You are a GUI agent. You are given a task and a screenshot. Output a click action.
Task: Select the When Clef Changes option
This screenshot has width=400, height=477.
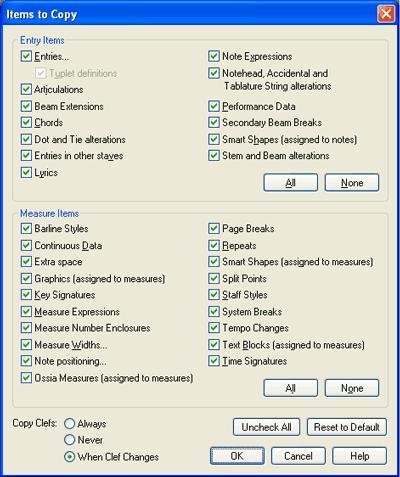coord(69,457)
